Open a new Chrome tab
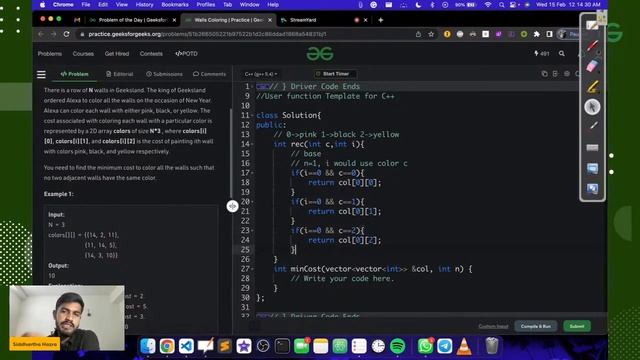This screenshot has height=360, width=640. (x=381, y=20)
